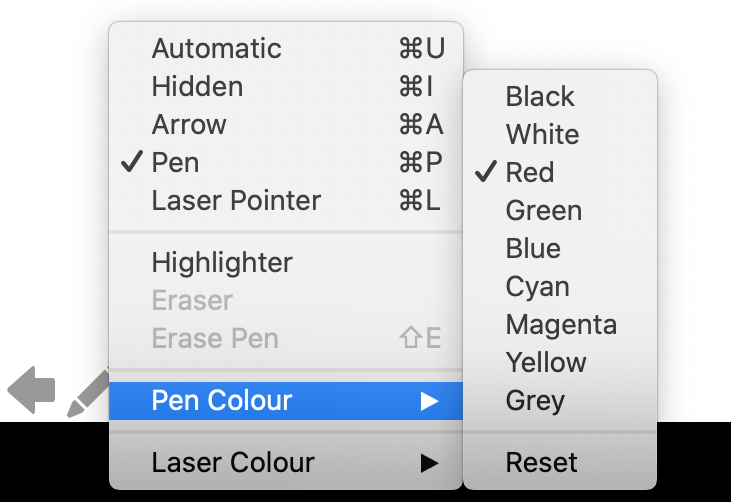The image size is (731, 502).
Task: Change pen colour to Cyan
Action: (x=560, y=286)
